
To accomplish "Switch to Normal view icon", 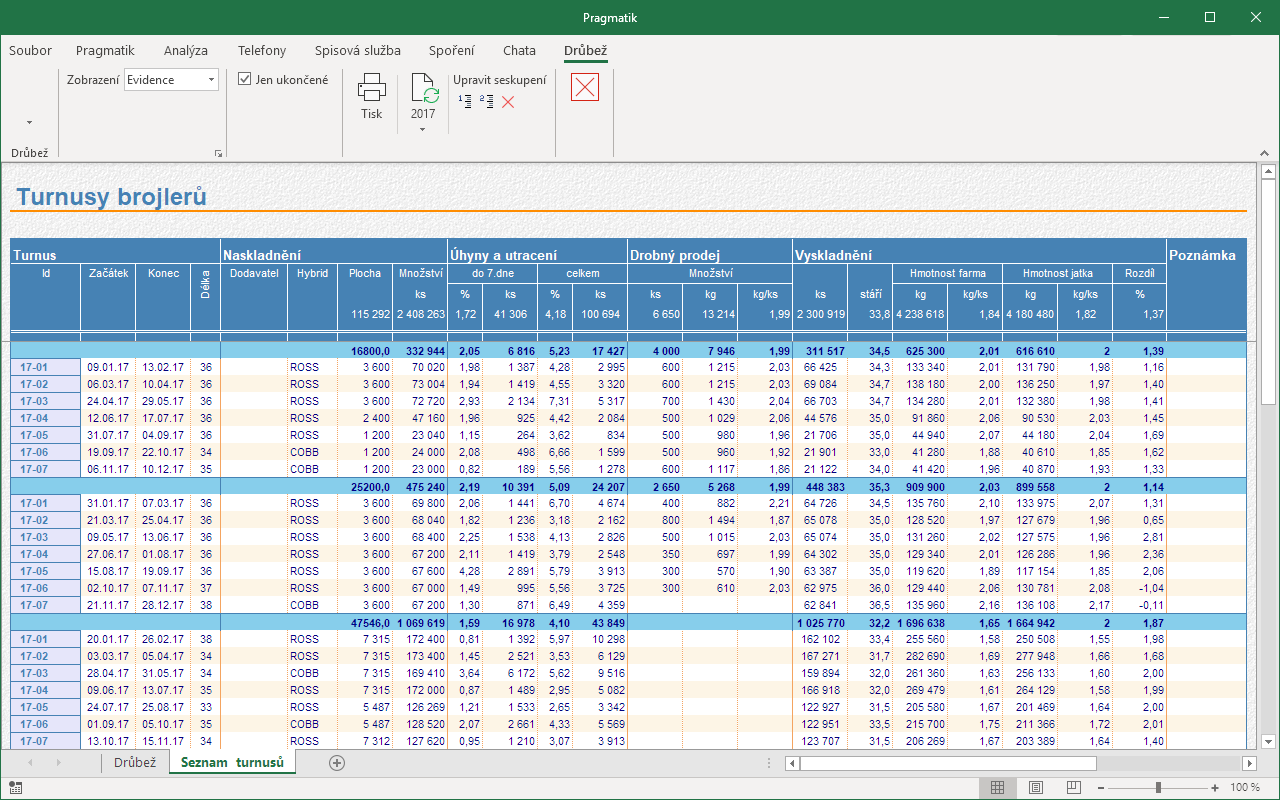I will (x=997, y=788).
